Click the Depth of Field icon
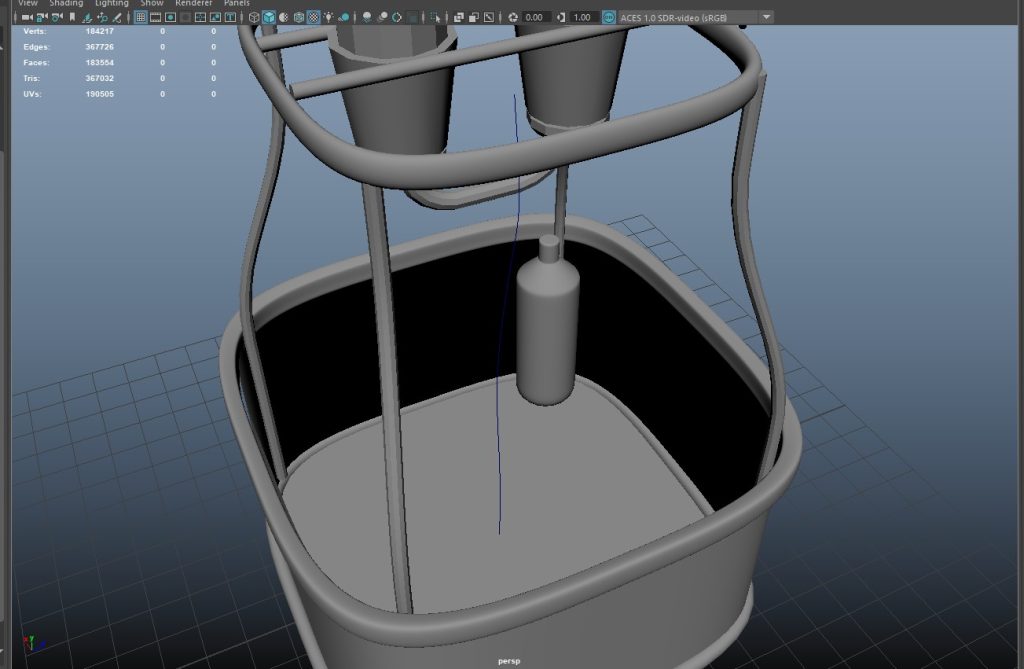Screen dimensions: 1024x669 (413, 18)
